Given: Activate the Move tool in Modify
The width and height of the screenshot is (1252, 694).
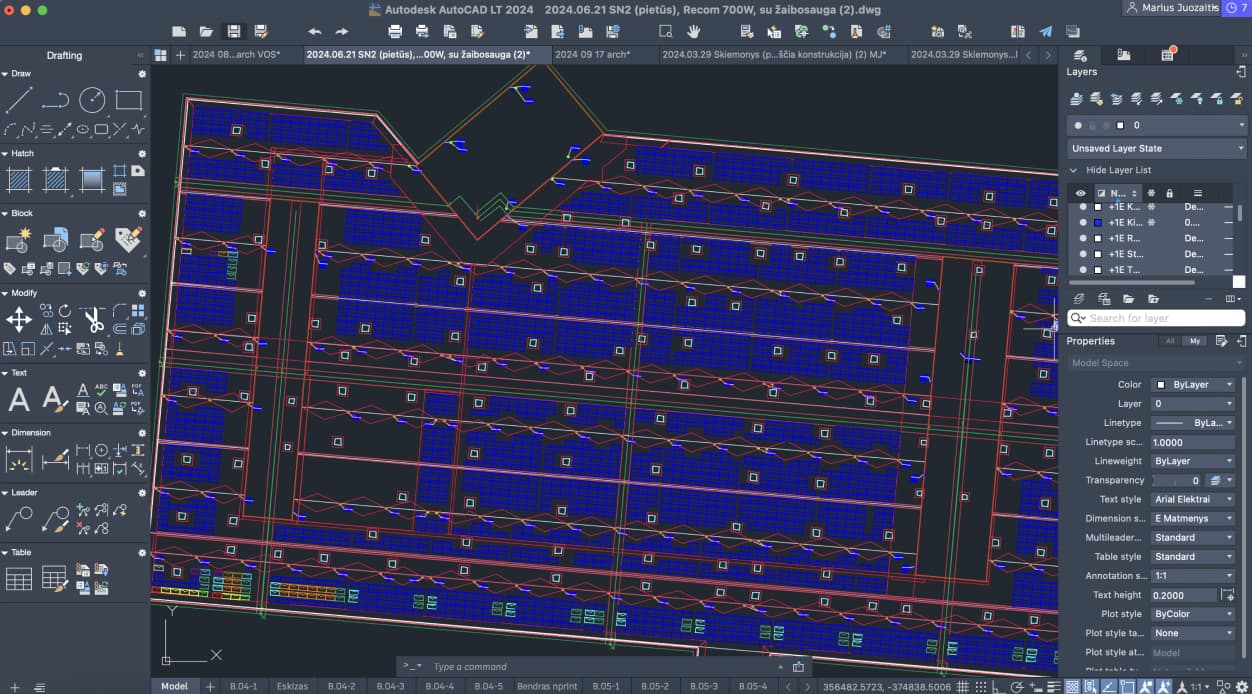Looking at the screenshot, I should coord(19,320).
